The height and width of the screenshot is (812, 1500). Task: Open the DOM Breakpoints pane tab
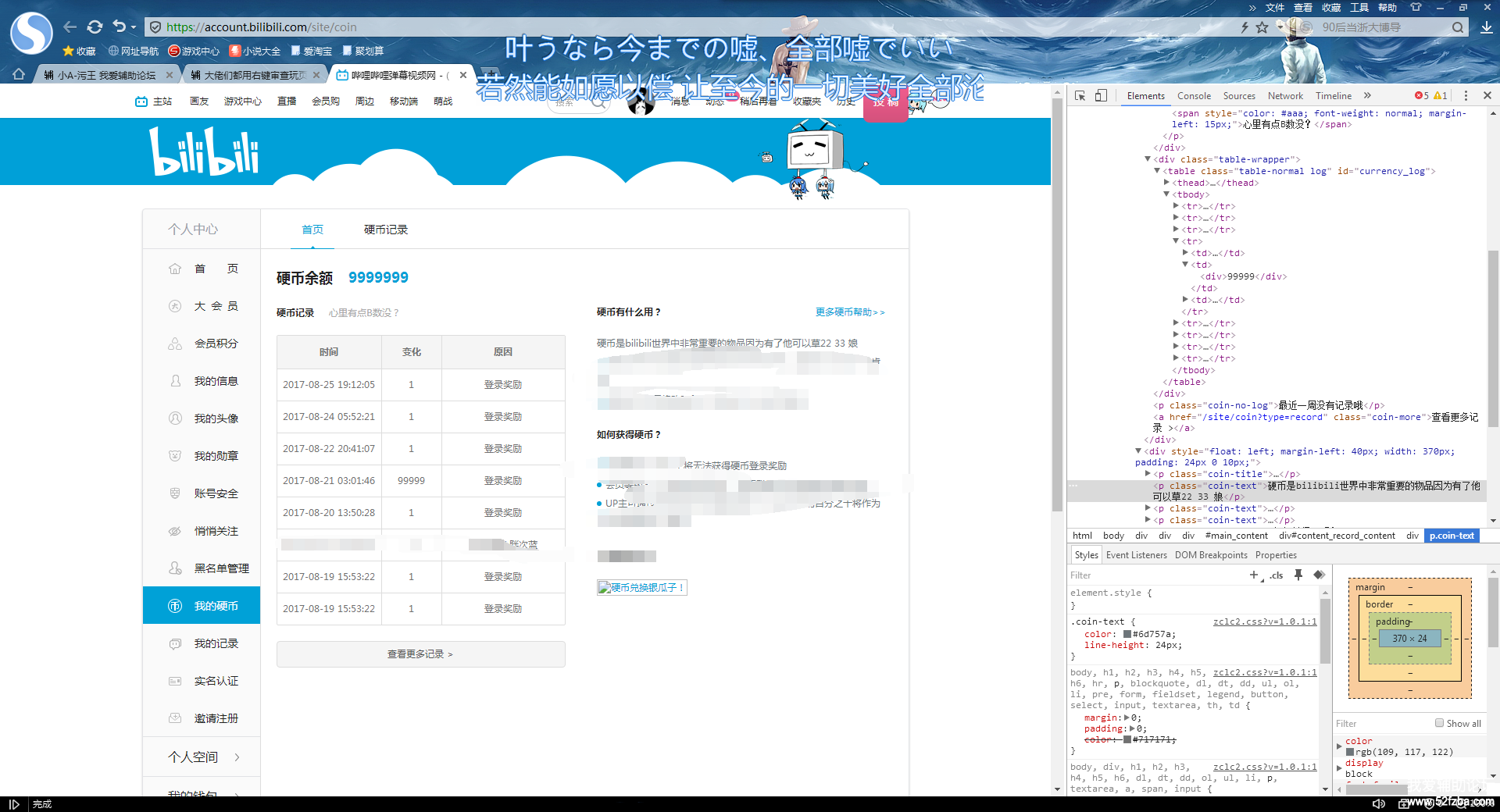point(1211,555)
